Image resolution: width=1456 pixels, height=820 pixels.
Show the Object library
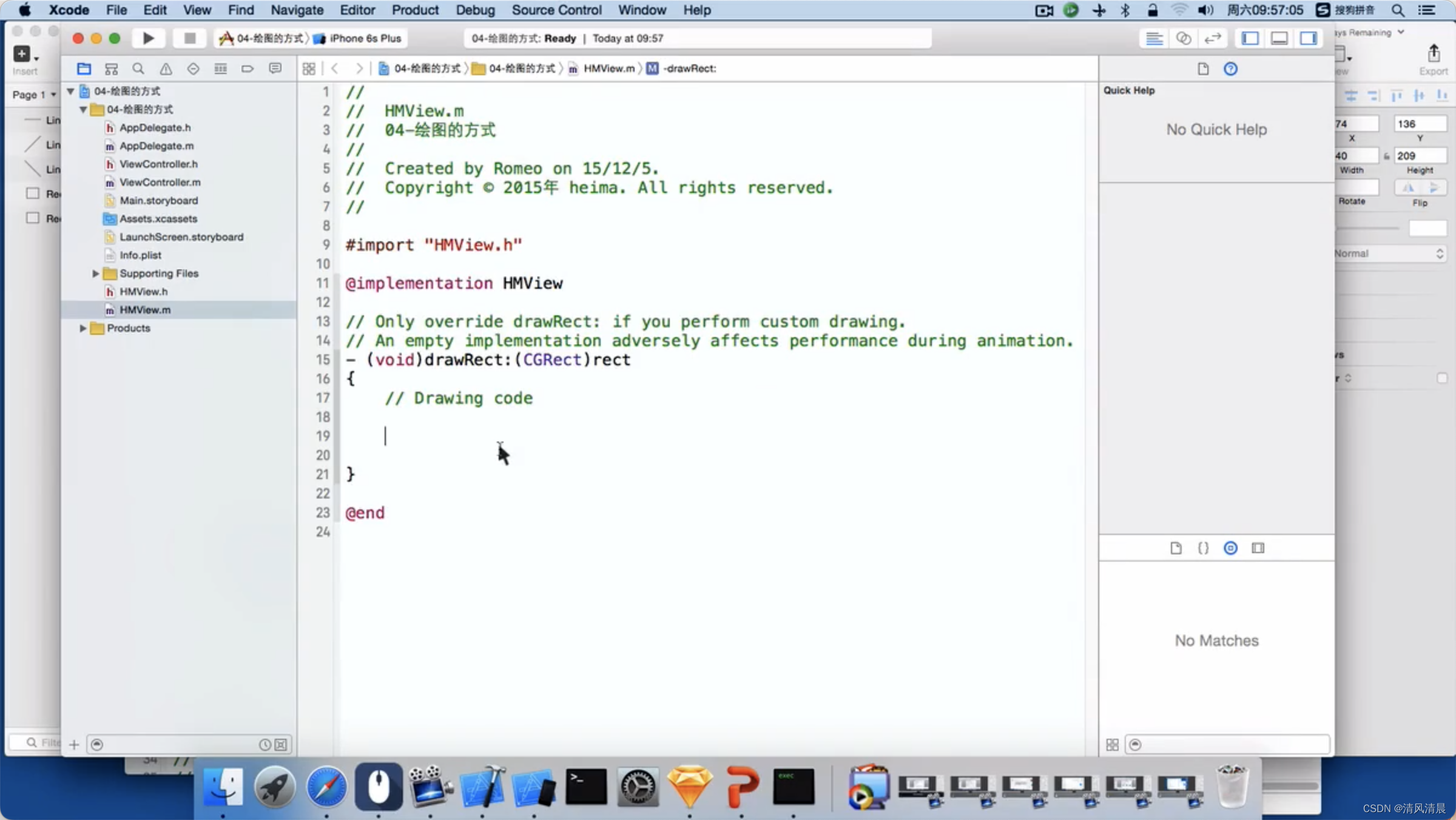pos(1230,548)
